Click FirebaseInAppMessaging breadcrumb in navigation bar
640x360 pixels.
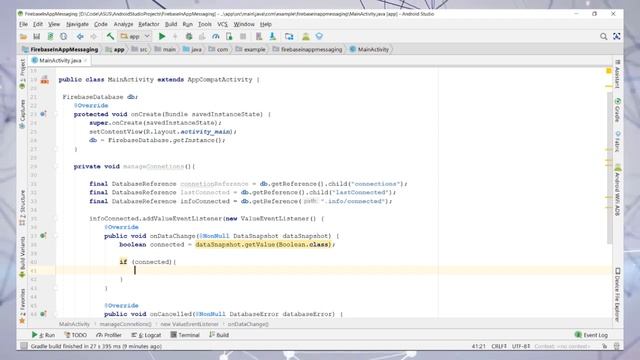[61, 49]
